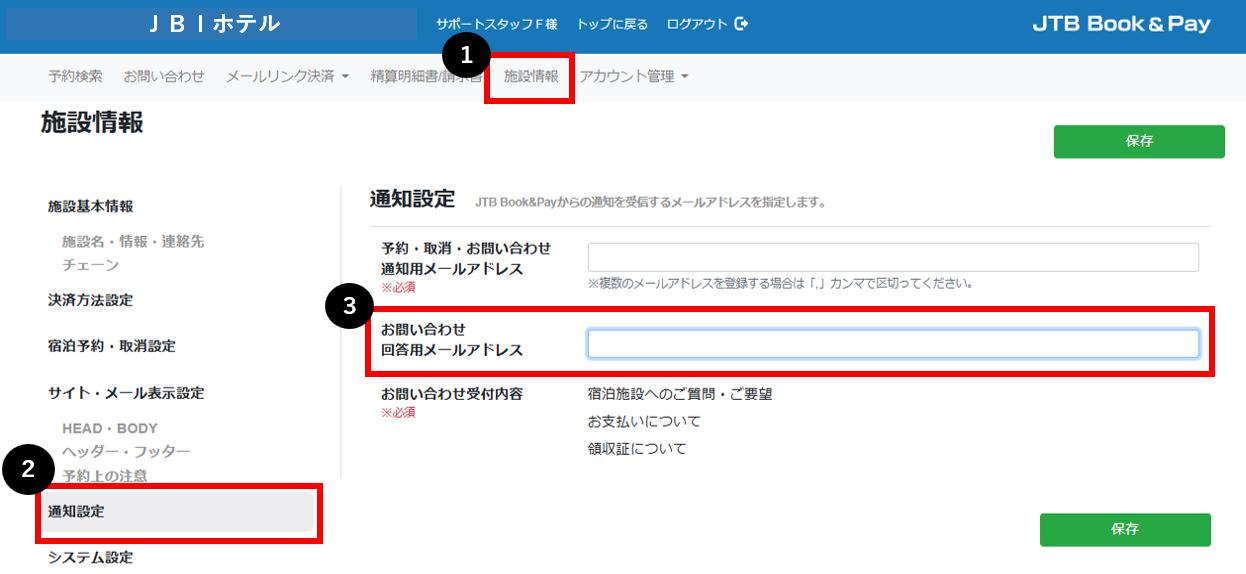1246x574 pixels.
Task: Click the logout icon beside ログアウト
Action: tap(741, 24)
